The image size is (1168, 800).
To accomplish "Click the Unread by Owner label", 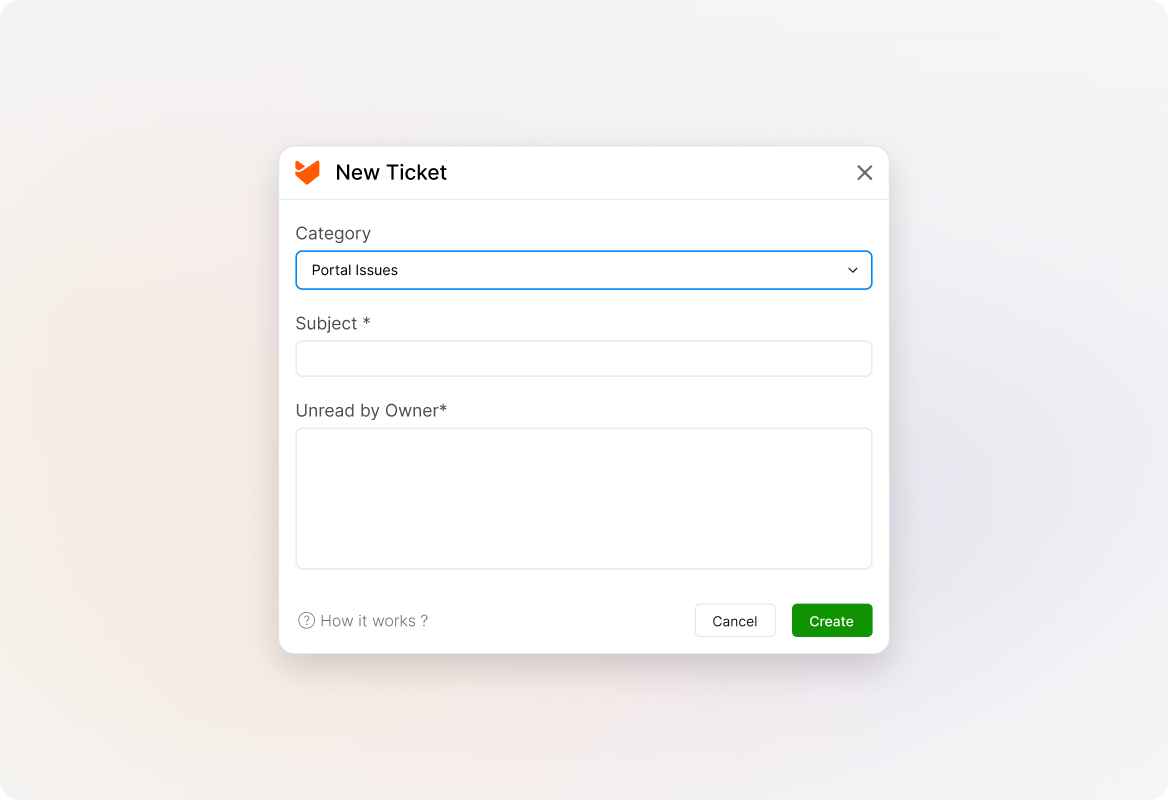I will pos(371,410).
